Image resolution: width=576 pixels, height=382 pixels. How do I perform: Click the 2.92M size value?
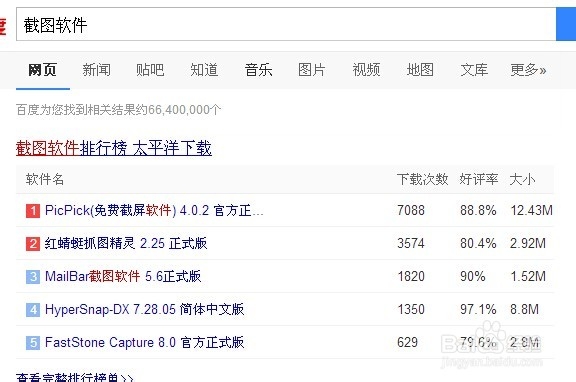pyautogui.click(x=528, y=243)
